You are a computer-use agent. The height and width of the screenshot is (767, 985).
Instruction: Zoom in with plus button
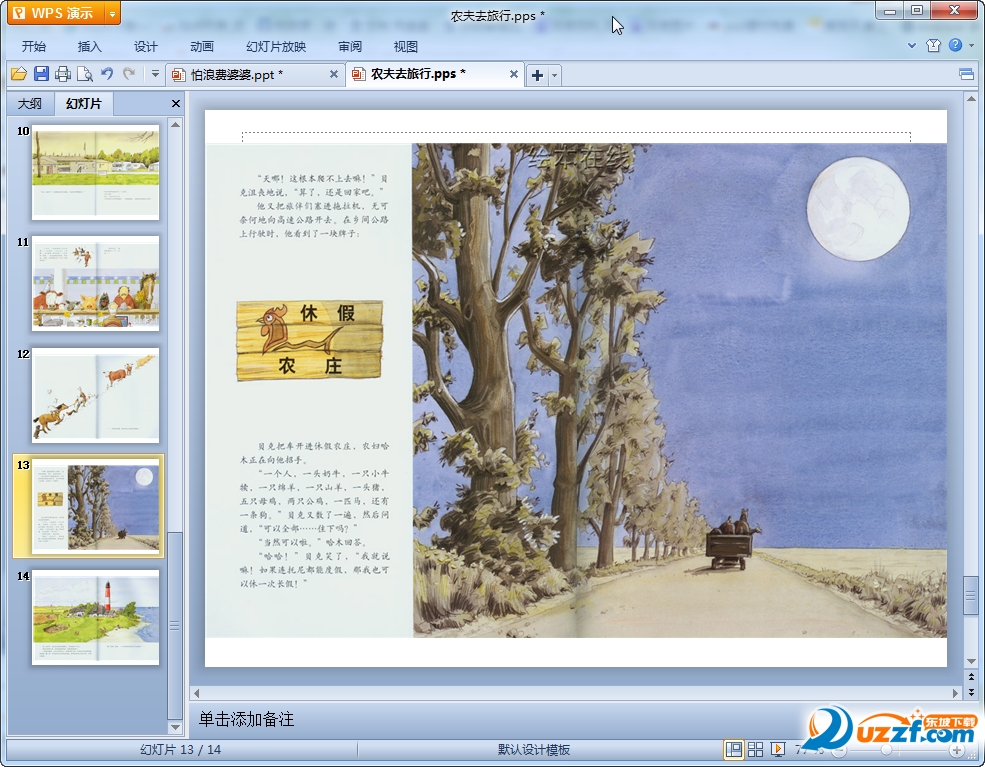click(957, 751)
